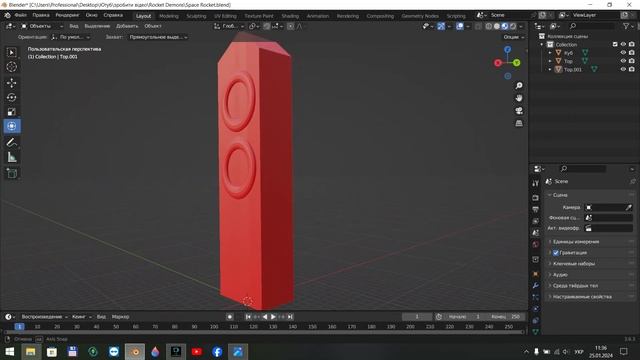640x360 pixels.
Task: Open shading options dropdown arrow
Action: (521, 26)
